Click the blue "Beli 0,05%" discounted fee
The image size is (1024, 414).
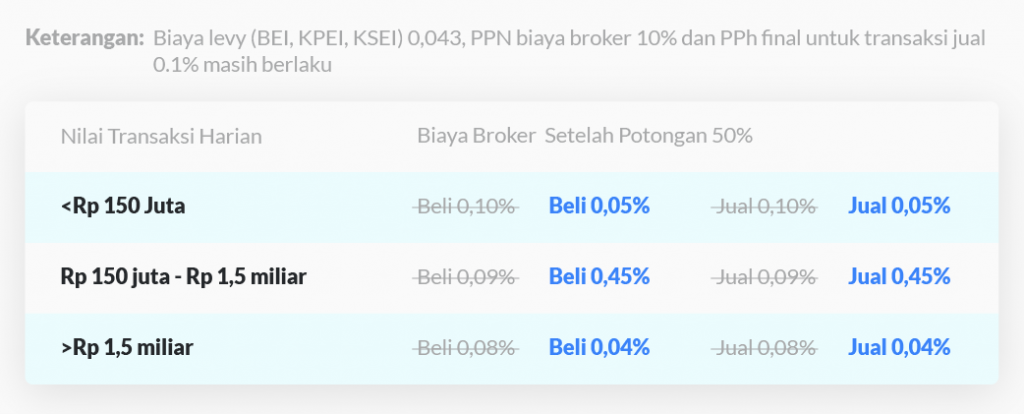point(599,206)
